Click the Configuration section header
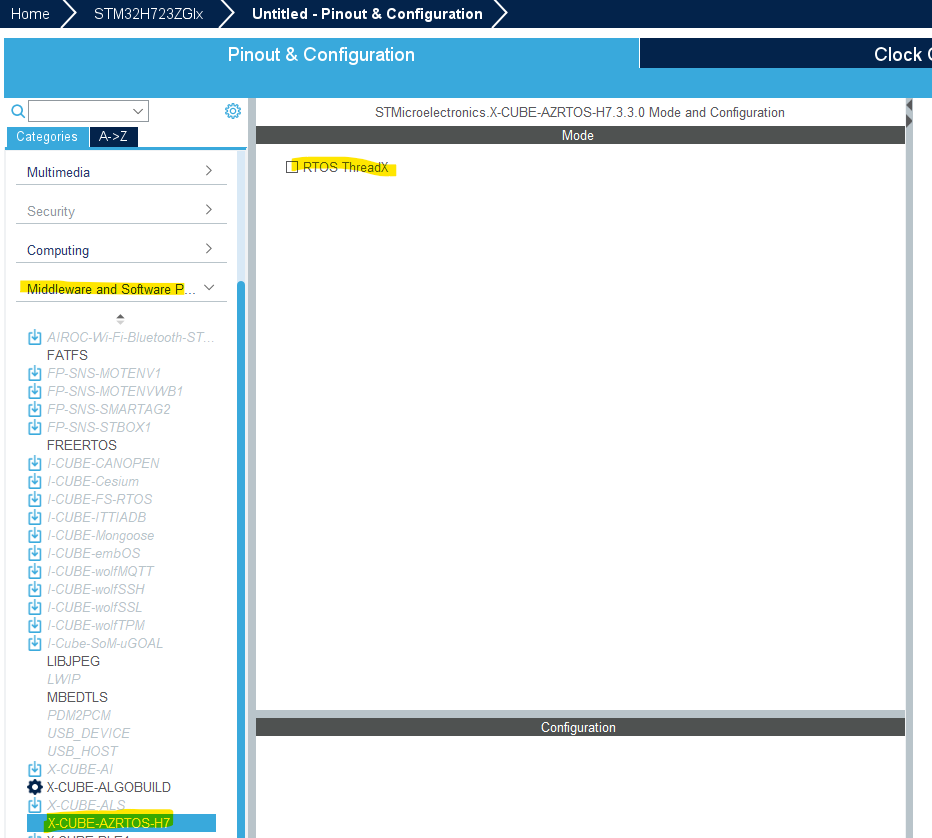Image resolution: width=932 pixels, height=838 pixels. 580,727
